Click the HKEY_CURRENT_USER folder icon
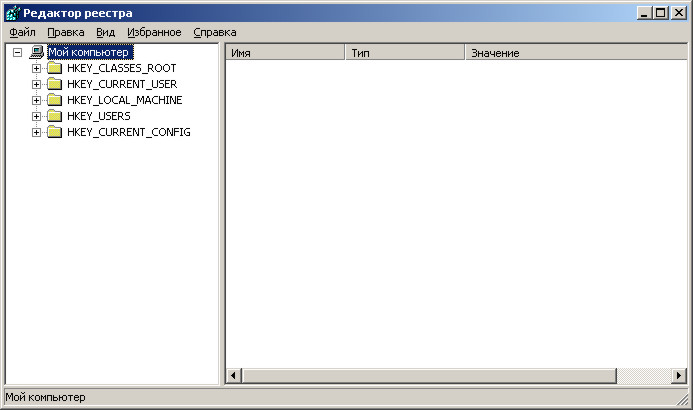Screen dimensions: 693x410 coord(55,84)
